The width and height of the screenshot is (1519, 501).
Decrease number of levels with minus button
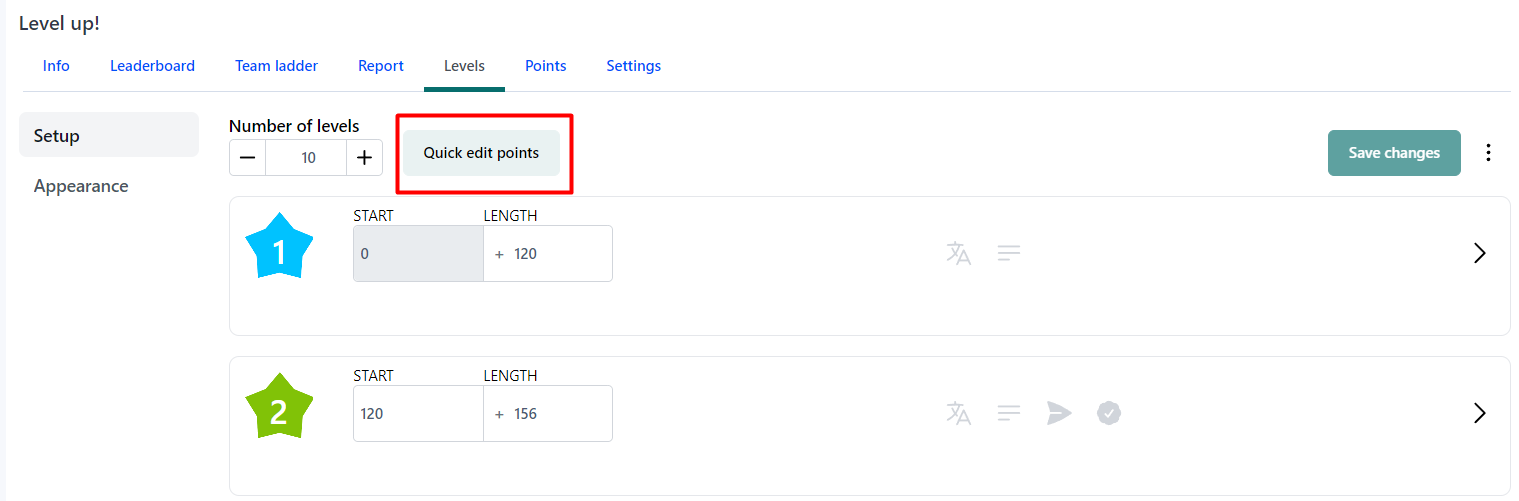click(247, 157)
